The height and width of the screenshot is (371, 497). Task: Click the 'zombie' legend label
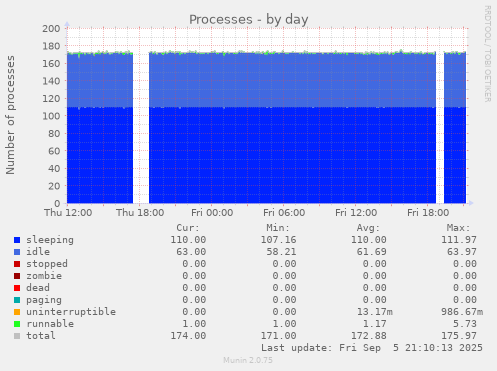coord(44,276)
